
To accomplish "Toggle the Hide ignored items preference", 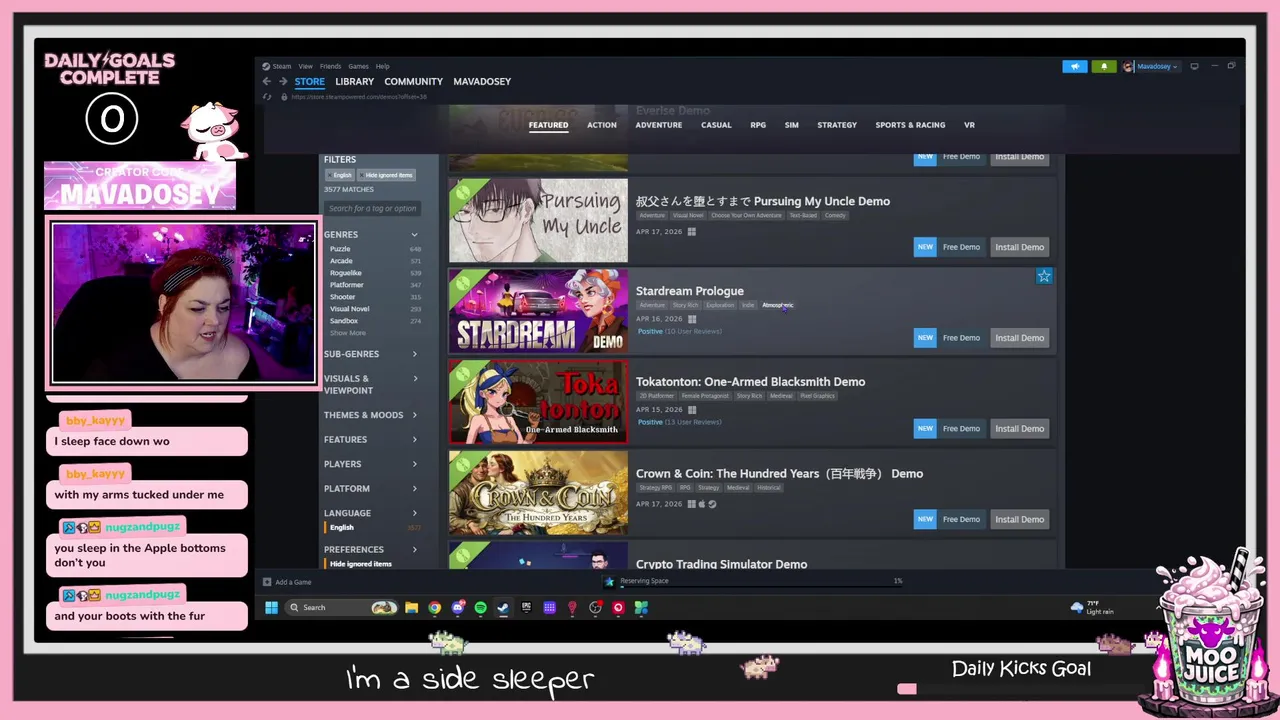I will 372,564.
